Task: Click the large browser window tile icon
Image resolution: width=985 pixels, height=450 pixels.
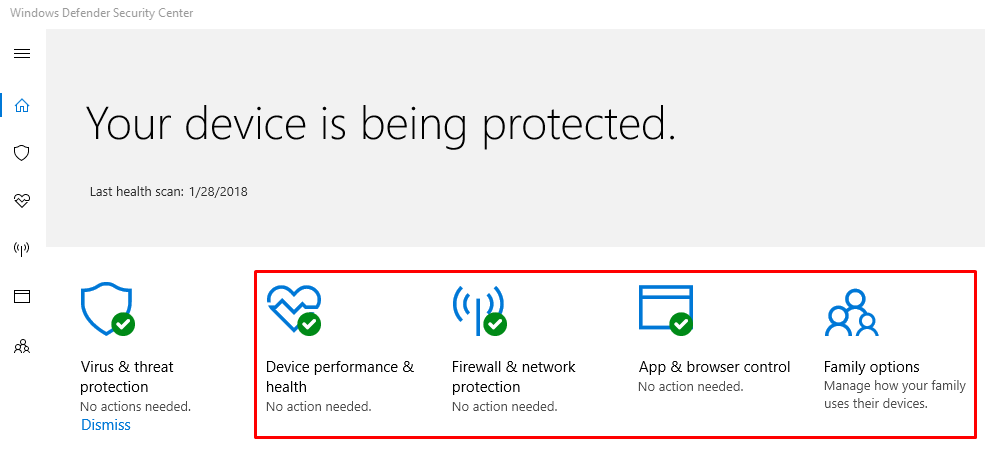Action: pos(666,309)
